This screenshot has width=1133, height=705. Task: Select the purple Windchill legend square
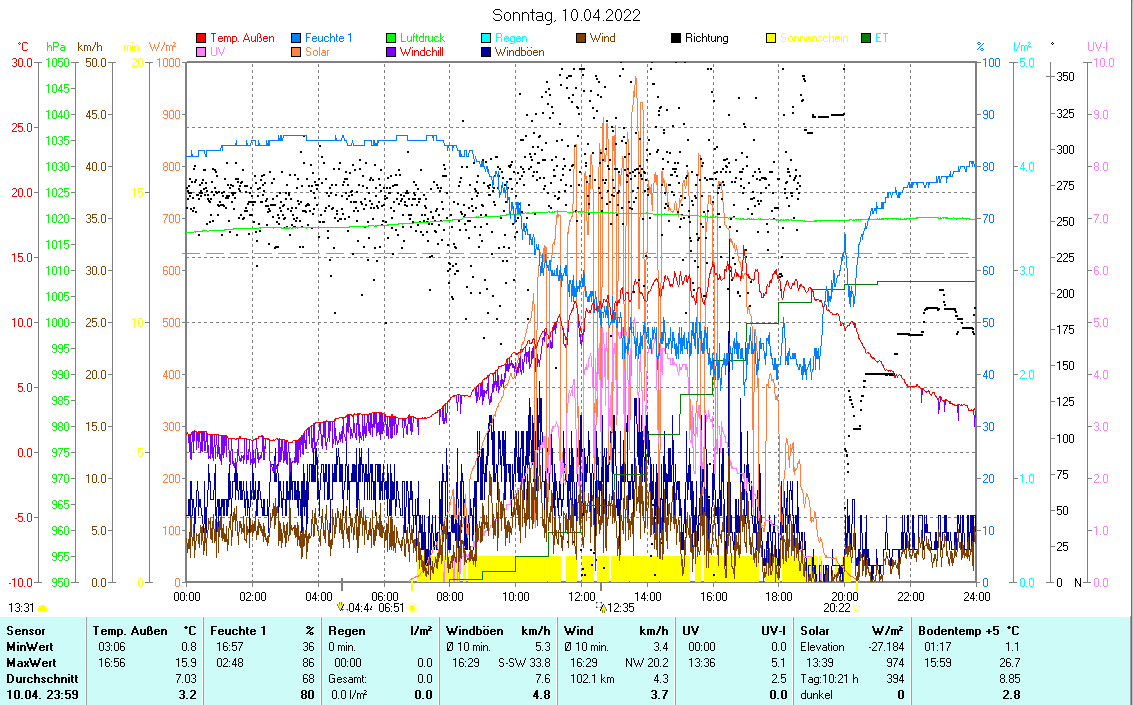coord(392,52)
